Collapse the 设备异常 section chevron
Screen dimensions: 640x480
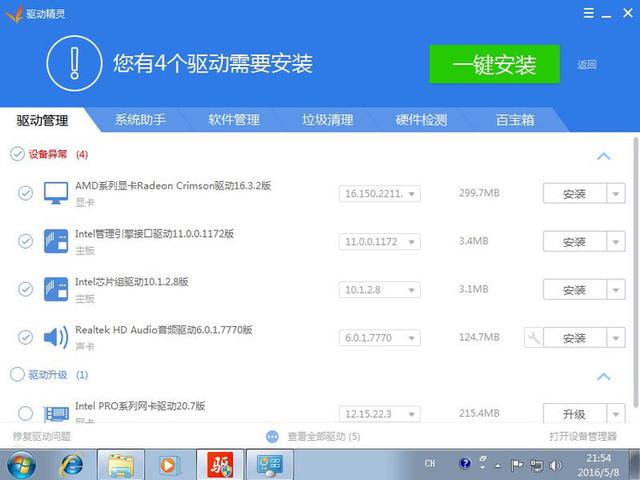click(x=604, y=156)
